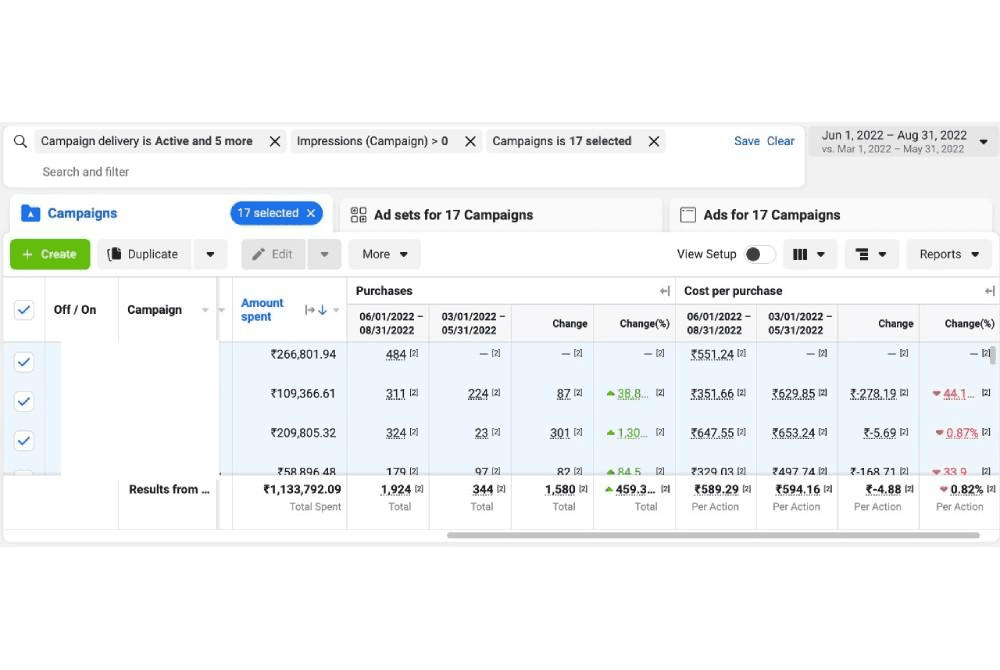Click the Amount spent pin-and-sort arrow icon

(x=316, y=310)
